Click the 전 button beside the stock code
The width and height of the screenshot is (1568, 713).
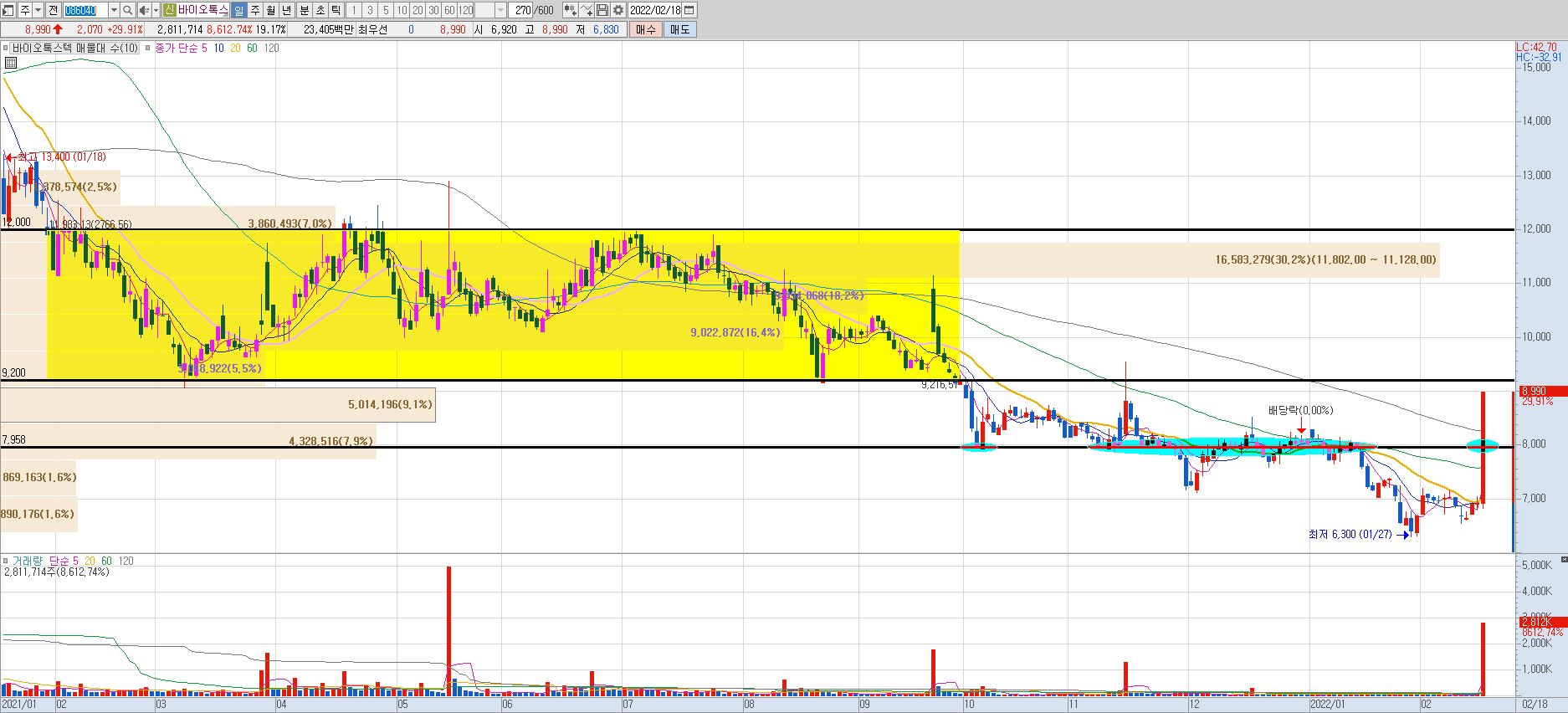coord(53,10)
